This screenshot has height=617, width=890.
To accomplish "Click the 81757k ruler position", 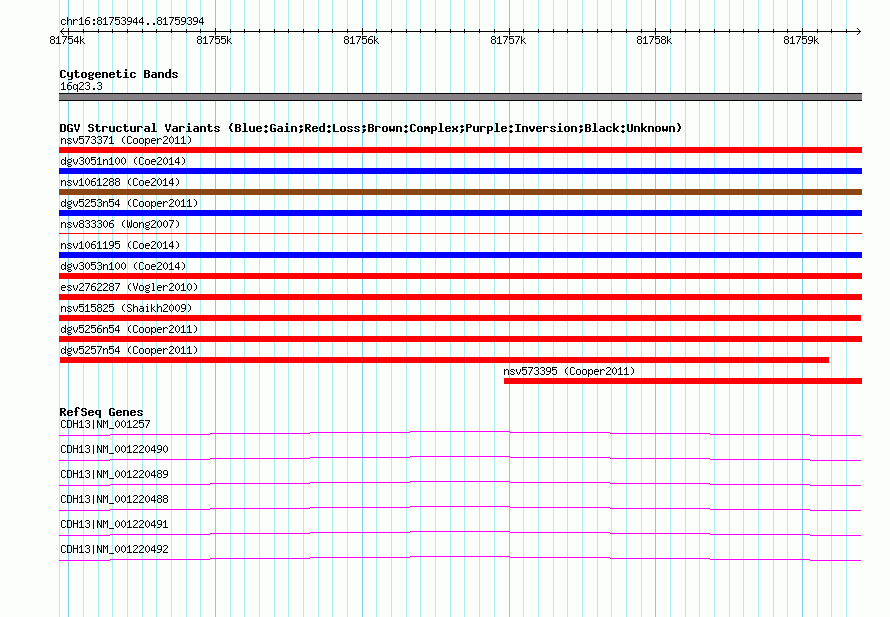I will coord(508,40).
